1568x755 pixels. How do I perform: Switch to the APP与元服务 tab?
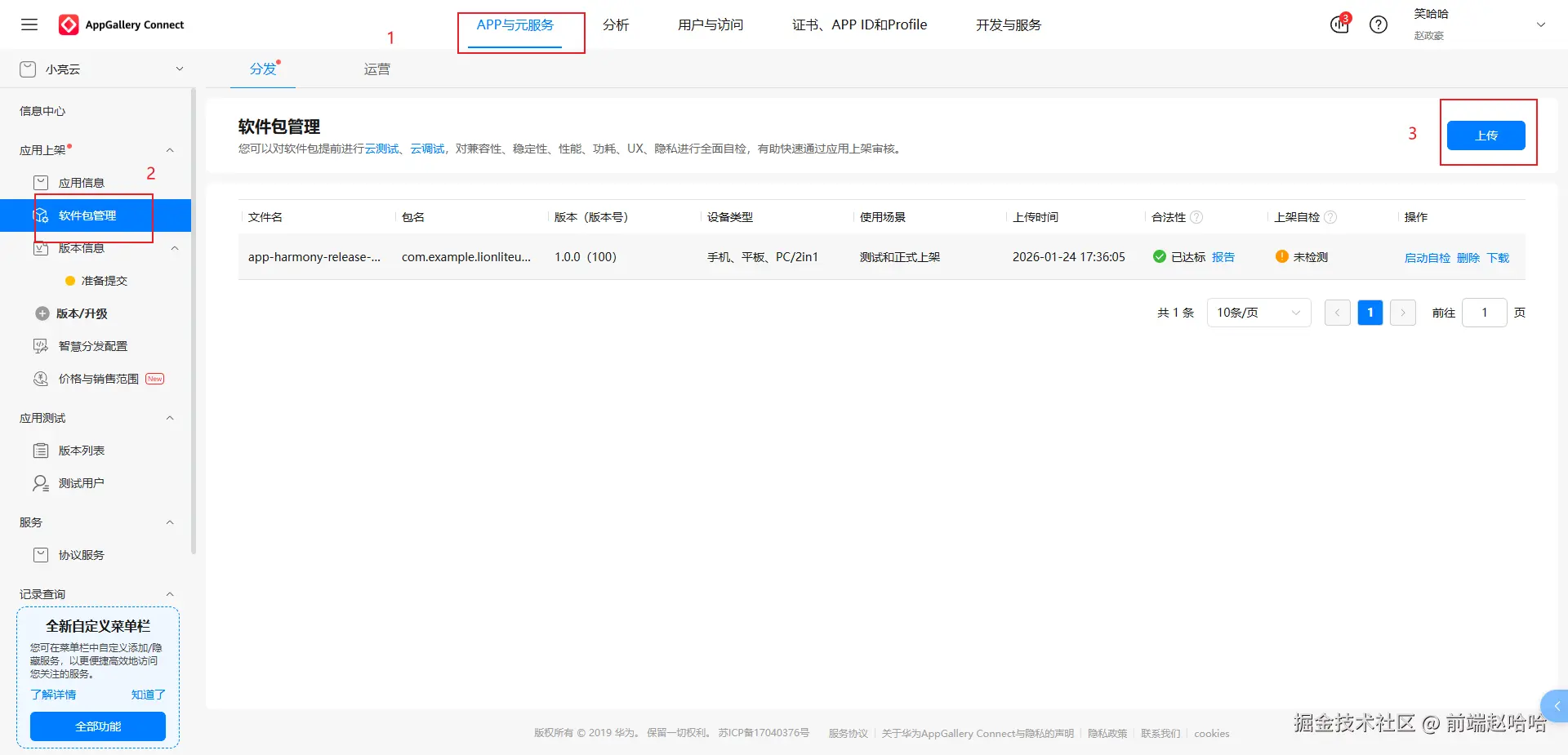tap(515, 25)
